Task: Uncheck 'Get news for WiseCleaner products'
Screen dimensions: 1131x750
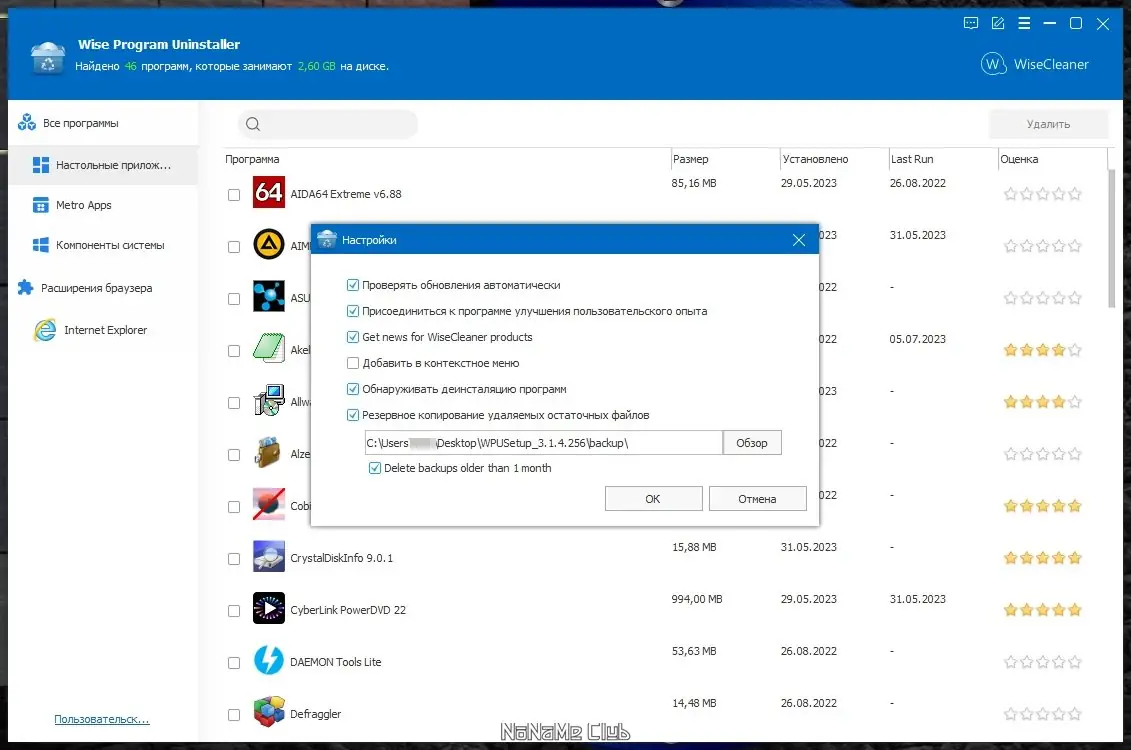Action: [354, 336]
